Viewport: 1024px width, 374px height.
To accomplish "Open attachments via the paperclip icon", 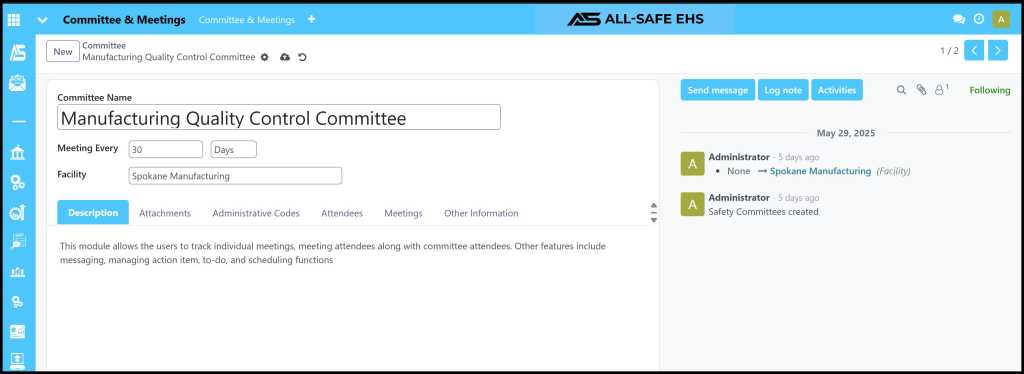I will click(921, 90).
